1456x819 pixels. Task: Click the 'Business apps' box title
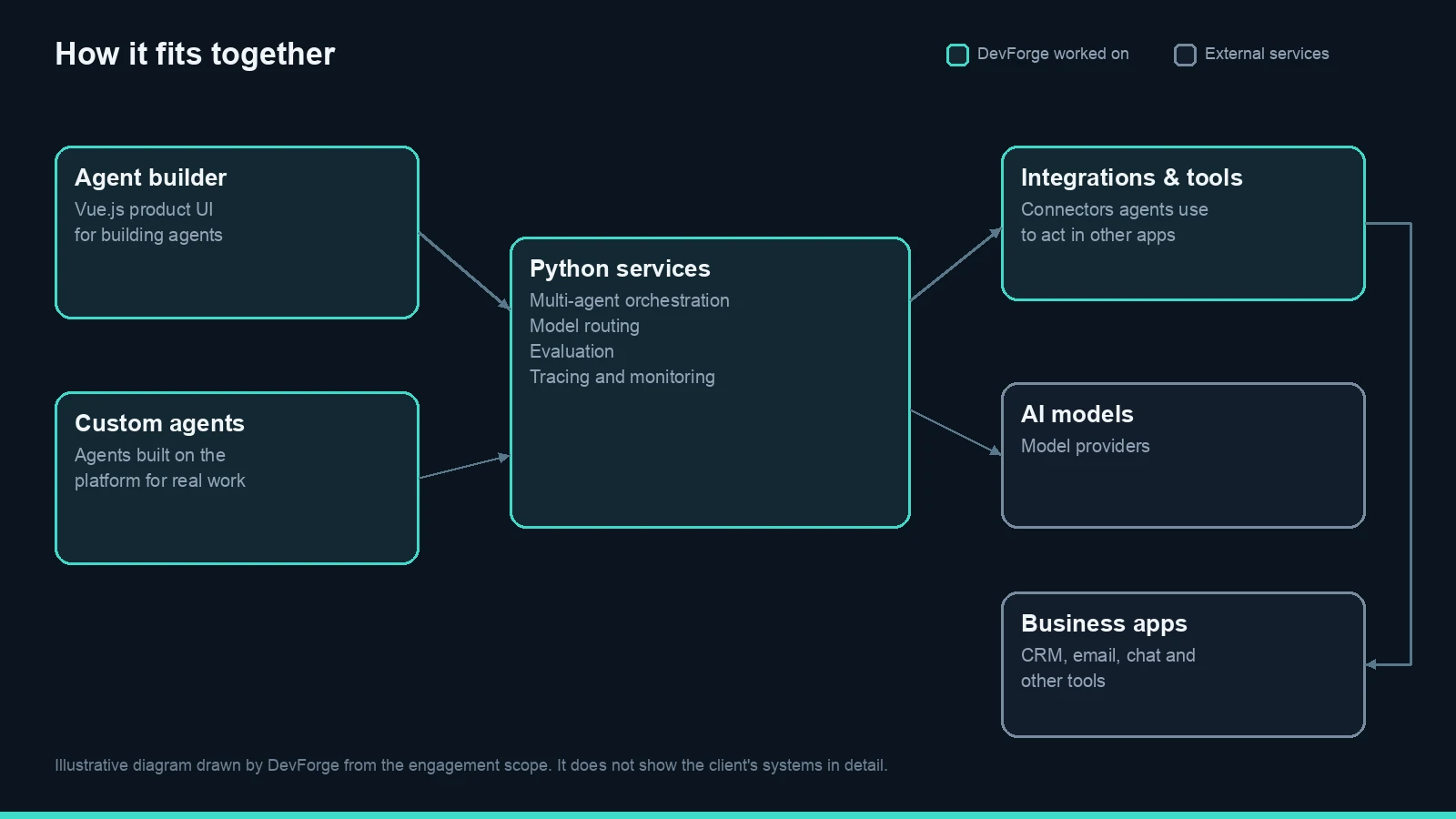pos(1104,623)
